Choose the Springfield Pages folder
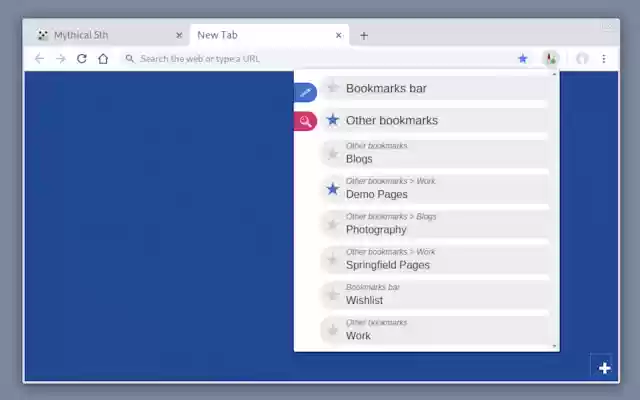The width and height of the screenshot is (640, 400). coord(434,260)
